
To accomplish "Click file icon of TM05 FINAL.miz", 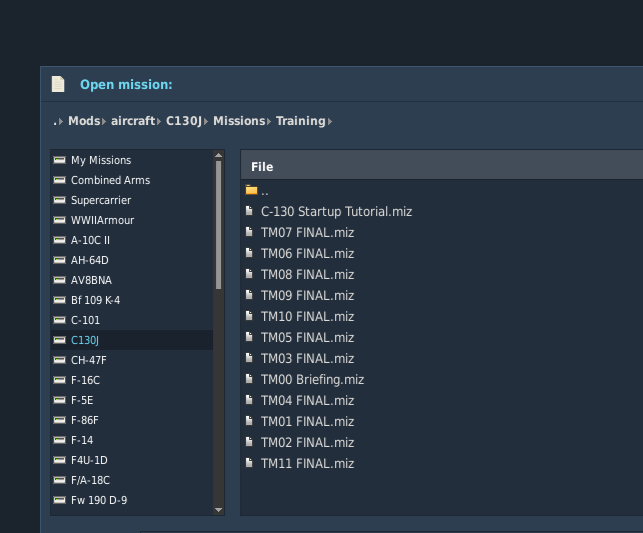I will tap(249, 337).
